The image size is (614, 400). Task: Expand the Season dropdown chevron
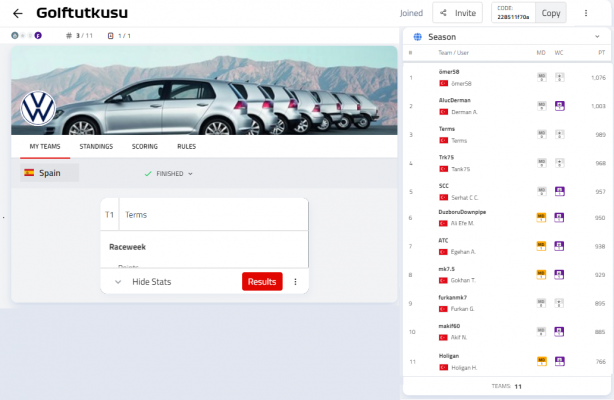(x=597, y=37)
